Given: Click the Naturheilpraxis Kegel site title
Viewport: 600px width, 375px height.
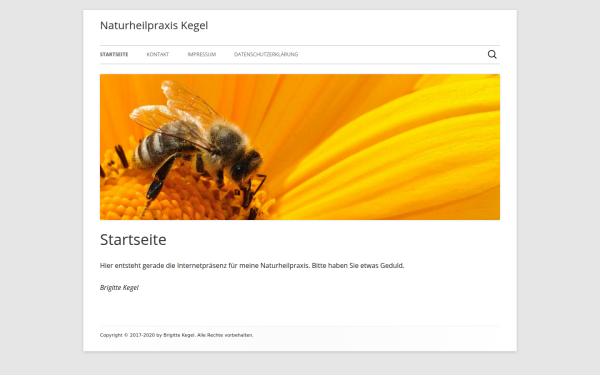Looking at the screenshot, I should [x=154, y=25].
